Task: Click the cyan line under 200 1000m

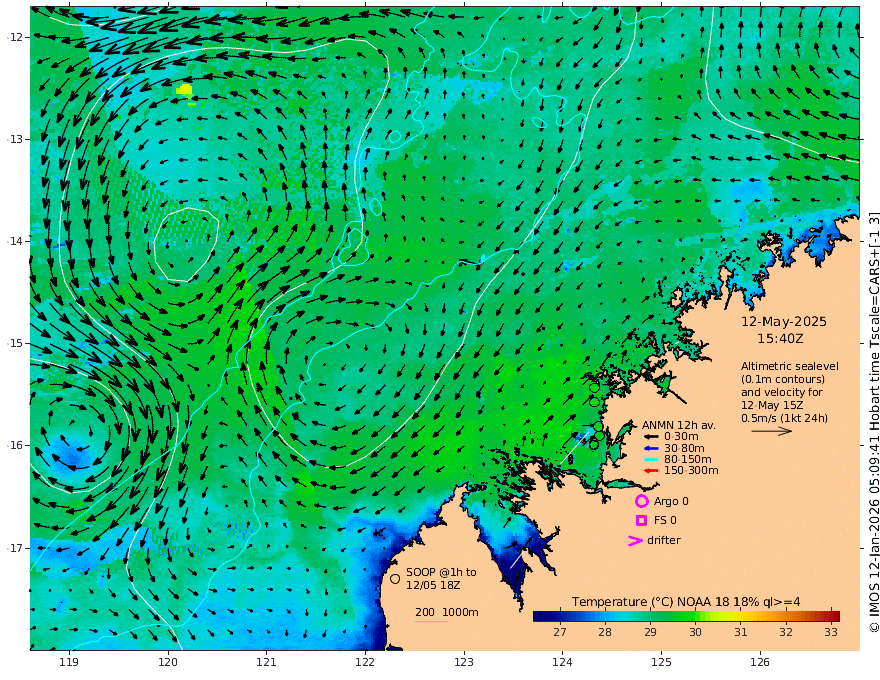Action: coord(431,621)
